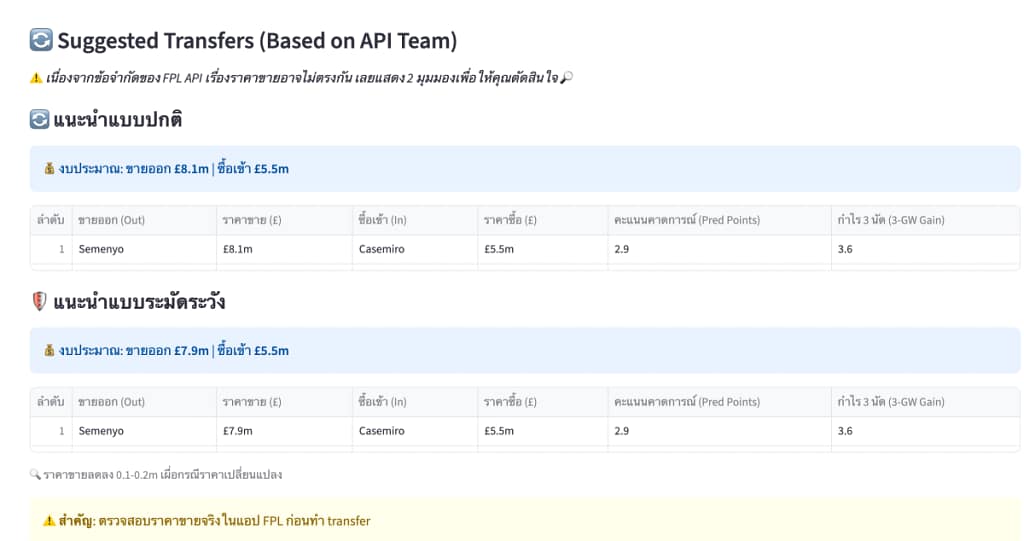Click the Suggested Transfers (Based on API Team) heading
This screenshot has height=541, width=1024.
pos(256,41)
